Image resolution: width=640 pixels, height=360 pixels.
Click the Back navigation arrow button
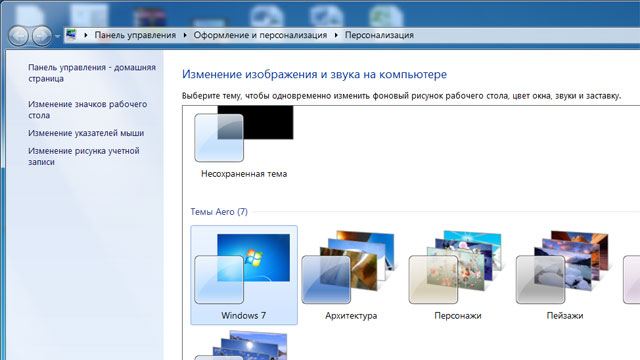pyautogui.click(x=18, y=36)
